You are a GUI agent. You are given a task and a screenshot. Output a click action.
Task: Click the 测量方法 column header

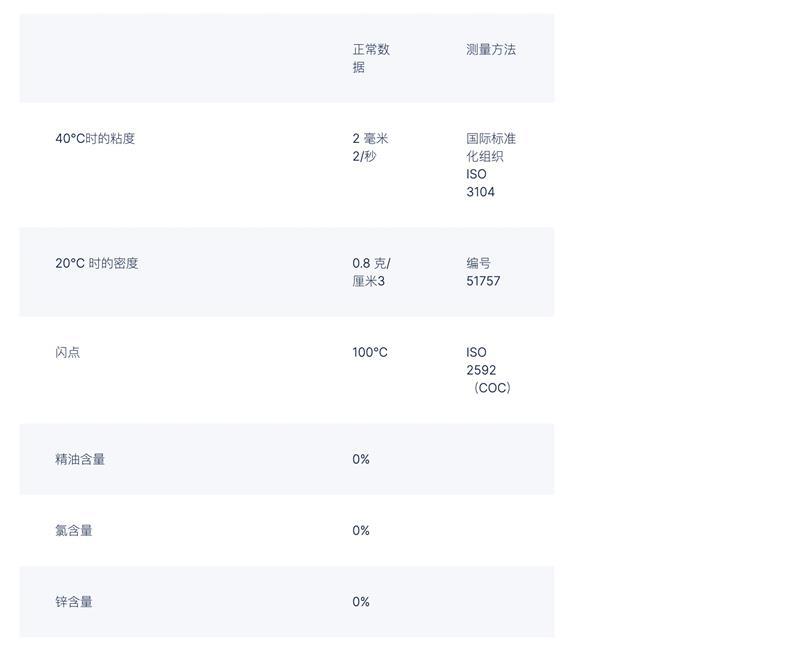click(x=491, y=49)
